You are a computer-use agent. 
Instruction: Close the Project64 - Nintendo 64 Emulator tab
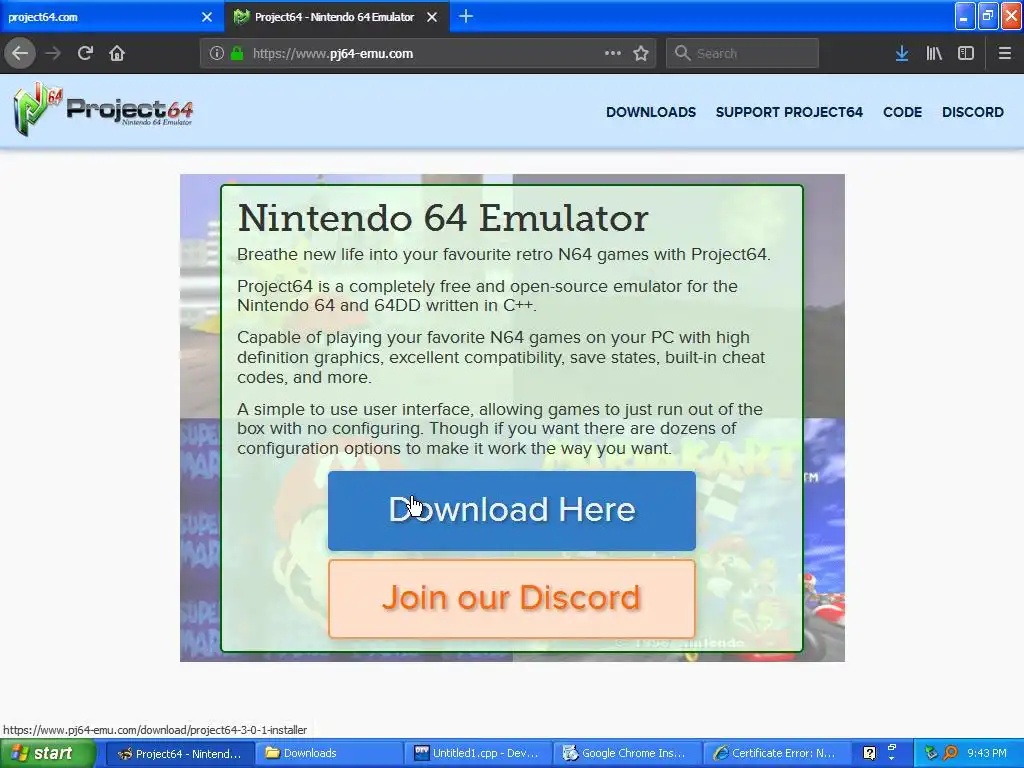point(432,17)
